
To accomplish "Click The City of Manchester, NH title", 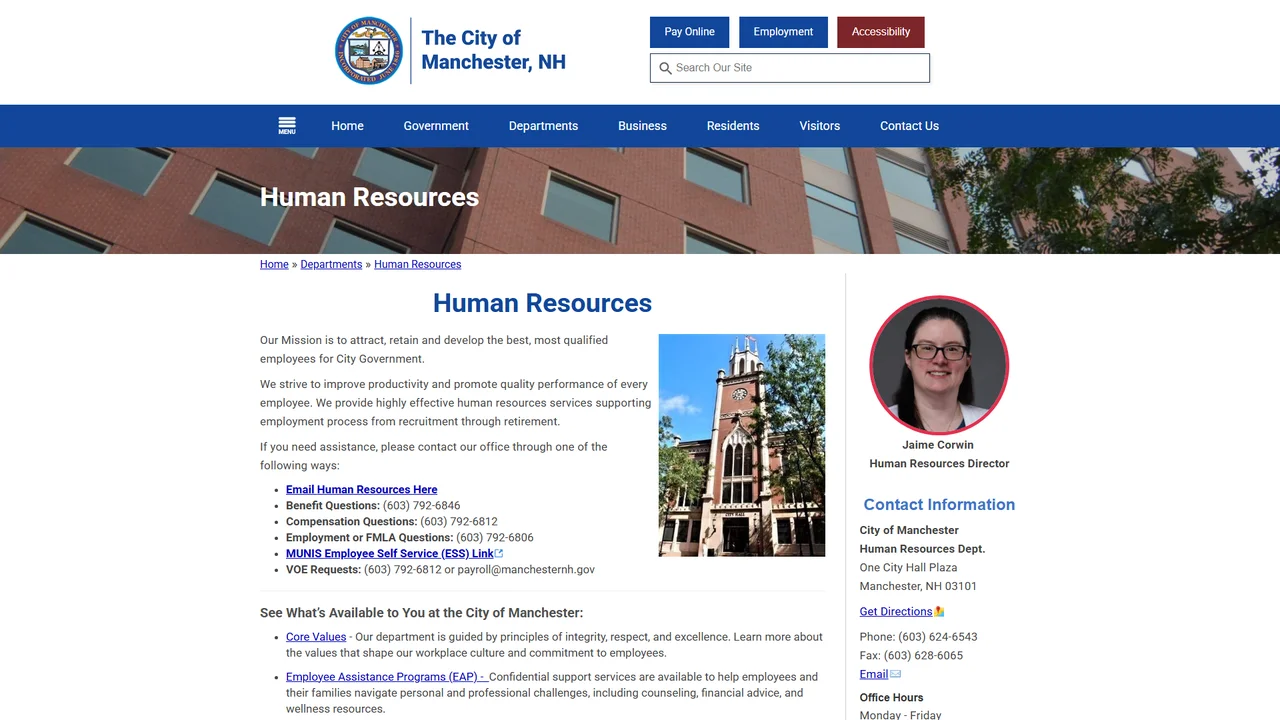I will (x=493, y=50).
